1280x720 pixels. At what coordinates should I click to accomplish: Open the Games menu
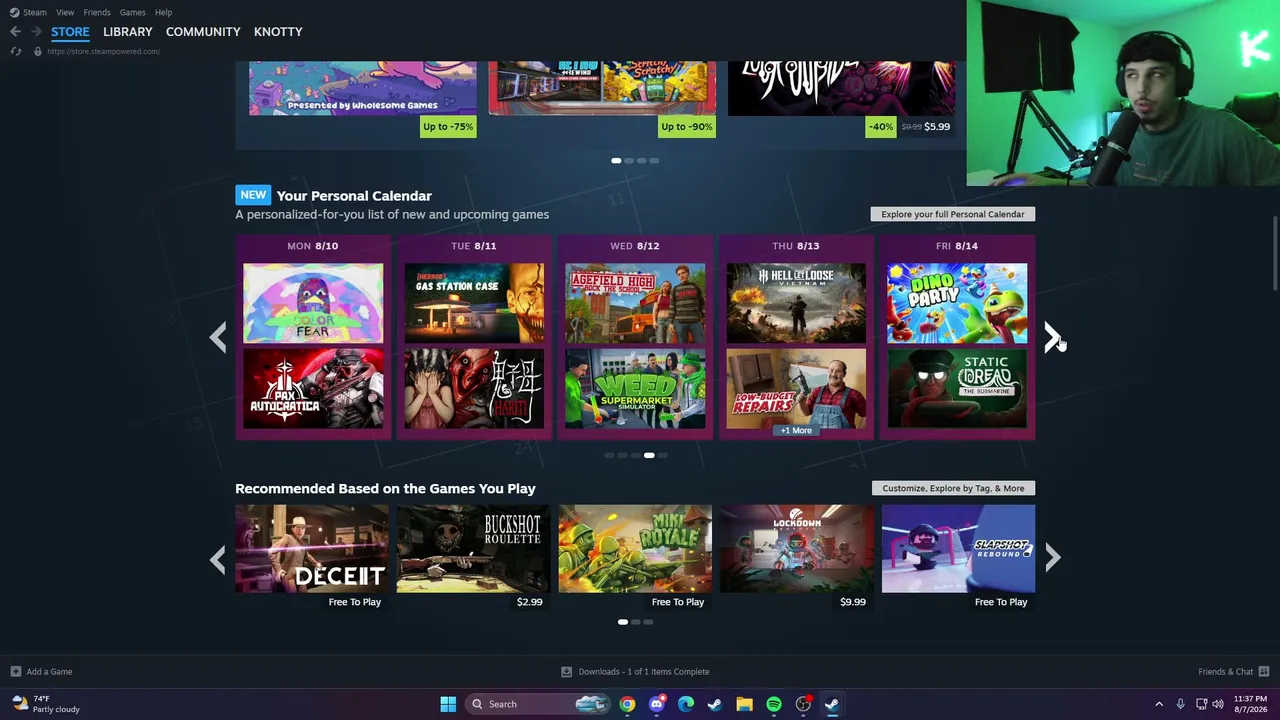[x=133, y=12]
